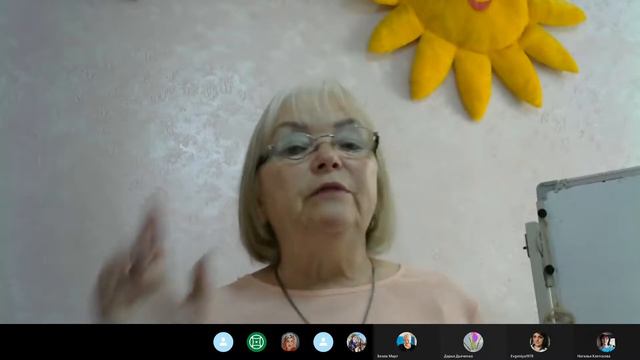Screen dimensions: 640x360
Task: Select the white-haired participant's tile avatar
Action: [407, 342]
